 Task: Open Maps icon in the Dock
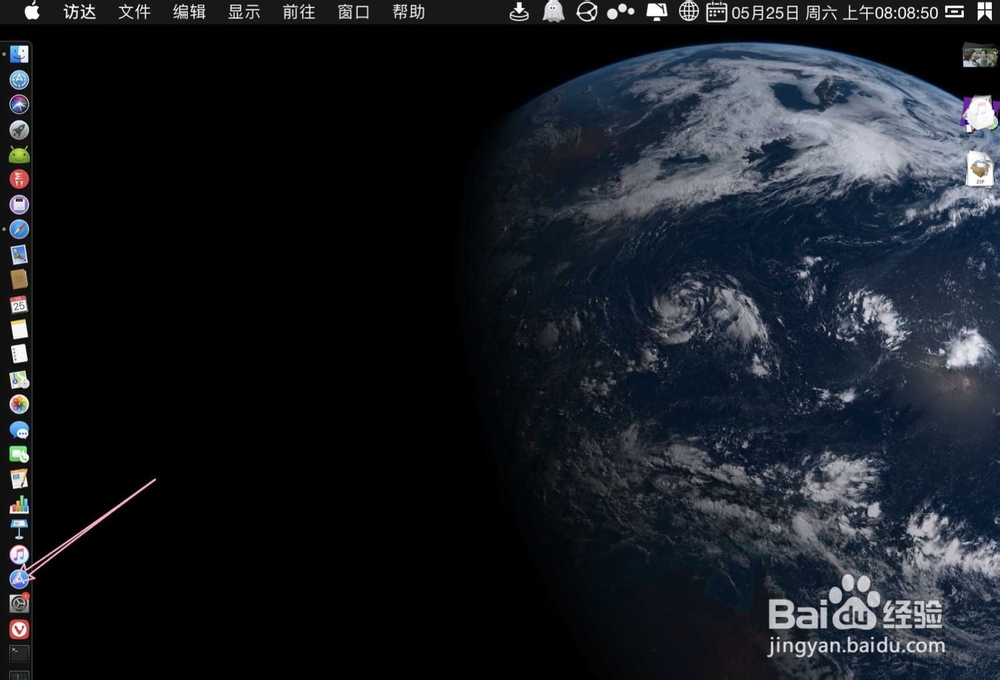pyautogui.click(x=19, y=380)
